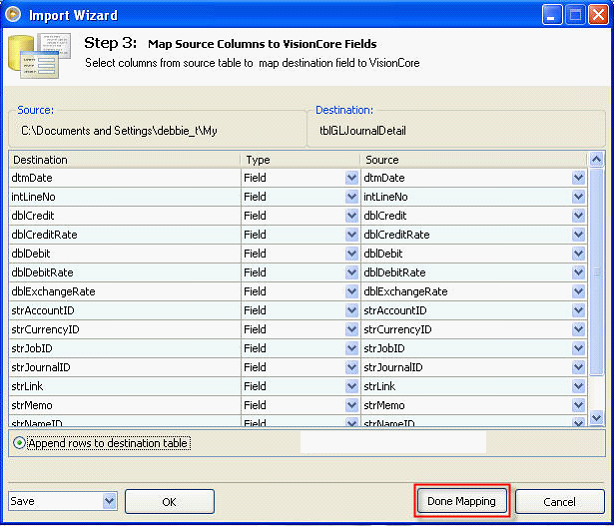Open Source dropdown for strMemo
Image resolution: width=615 pixels, height=527 pixels.
(578, 405)
